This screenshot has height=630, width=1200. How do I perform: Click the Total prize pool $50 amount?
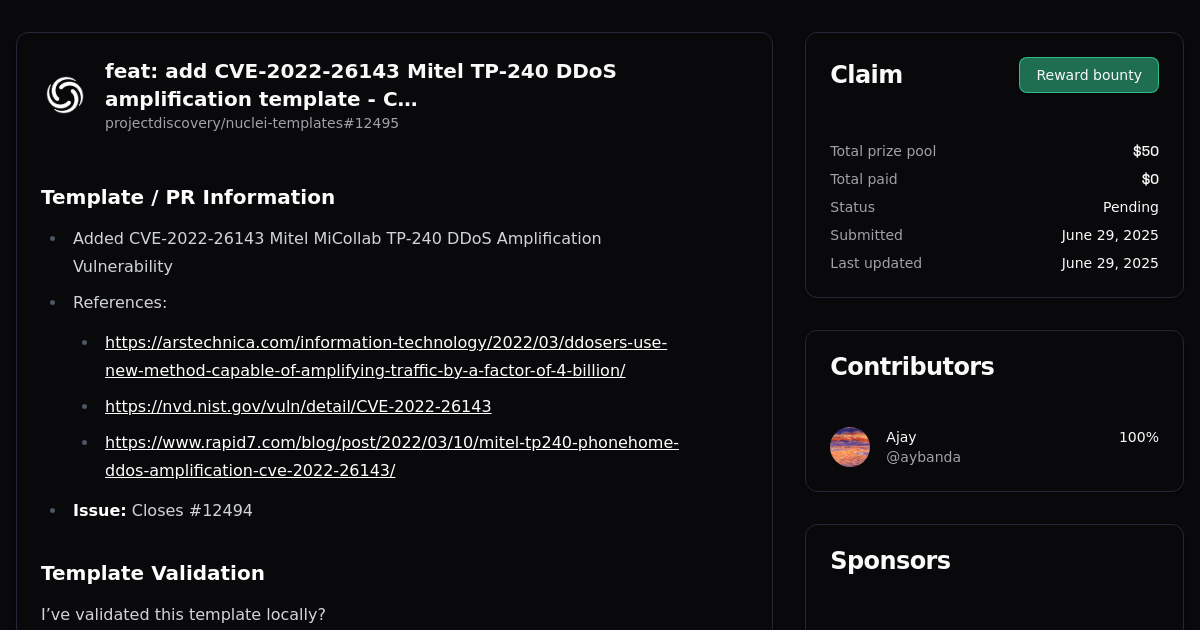coord(1146,151)
